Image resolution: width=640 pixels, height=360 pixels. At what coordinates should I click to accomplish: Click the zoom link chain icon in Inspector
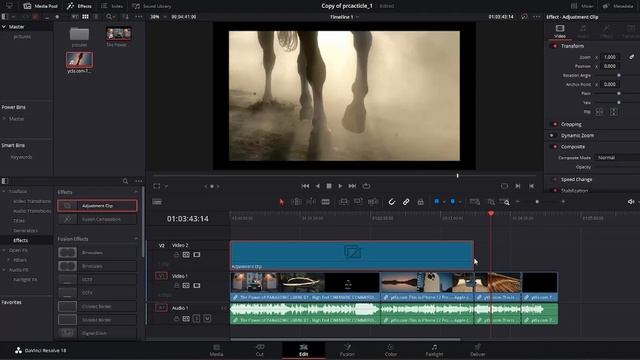631,57
